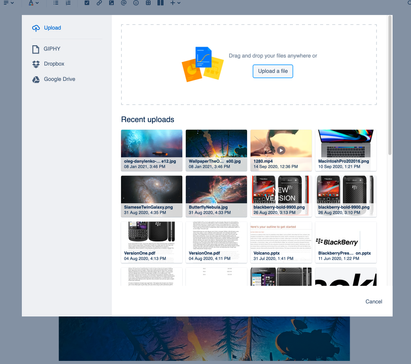Image resolution: width=411 pixels, height=364 pixels.
Task: Click the action item checkbox icon in toolbar
Action: (x=87, y=3)
